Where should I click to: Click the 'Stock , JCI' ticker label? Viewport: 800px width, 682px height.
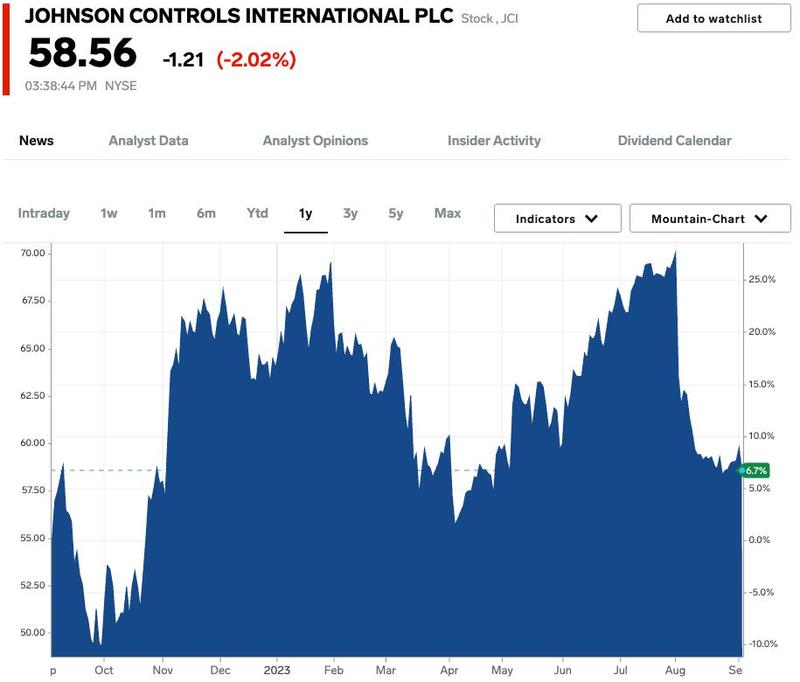(x=489, y=19)
